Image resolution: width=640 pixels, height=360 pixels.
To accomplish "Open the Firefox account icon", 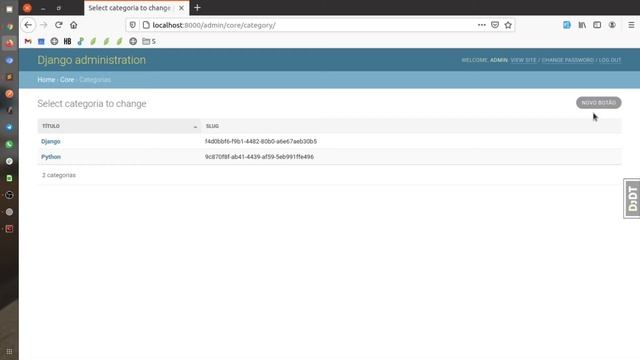I will [612, 25].
